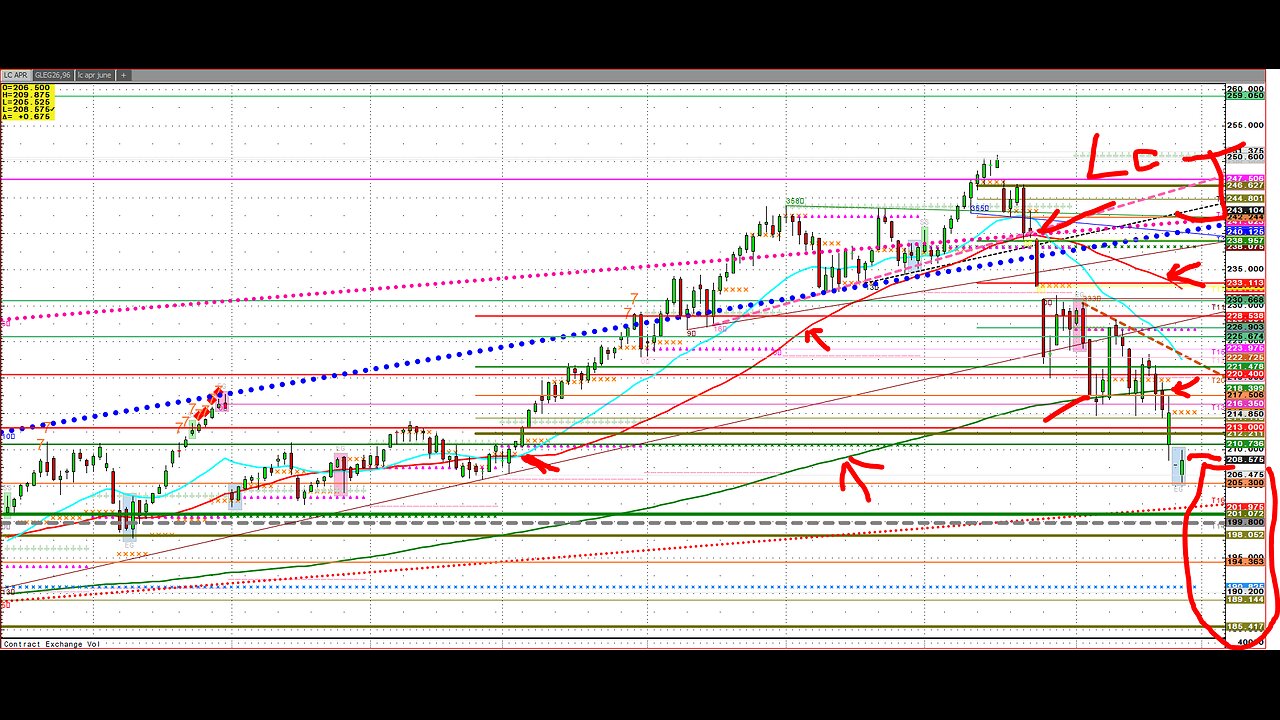The image size is (1280, 720).
Task: Click the +0.675 net change readout
Action: coord(26,116)
